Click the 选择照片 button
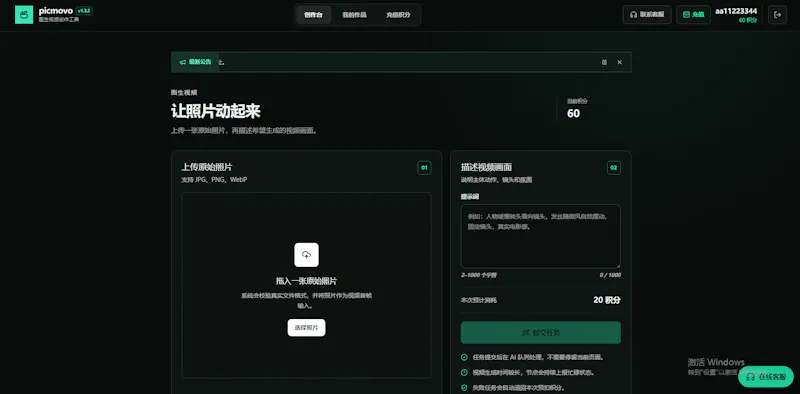 307,328
